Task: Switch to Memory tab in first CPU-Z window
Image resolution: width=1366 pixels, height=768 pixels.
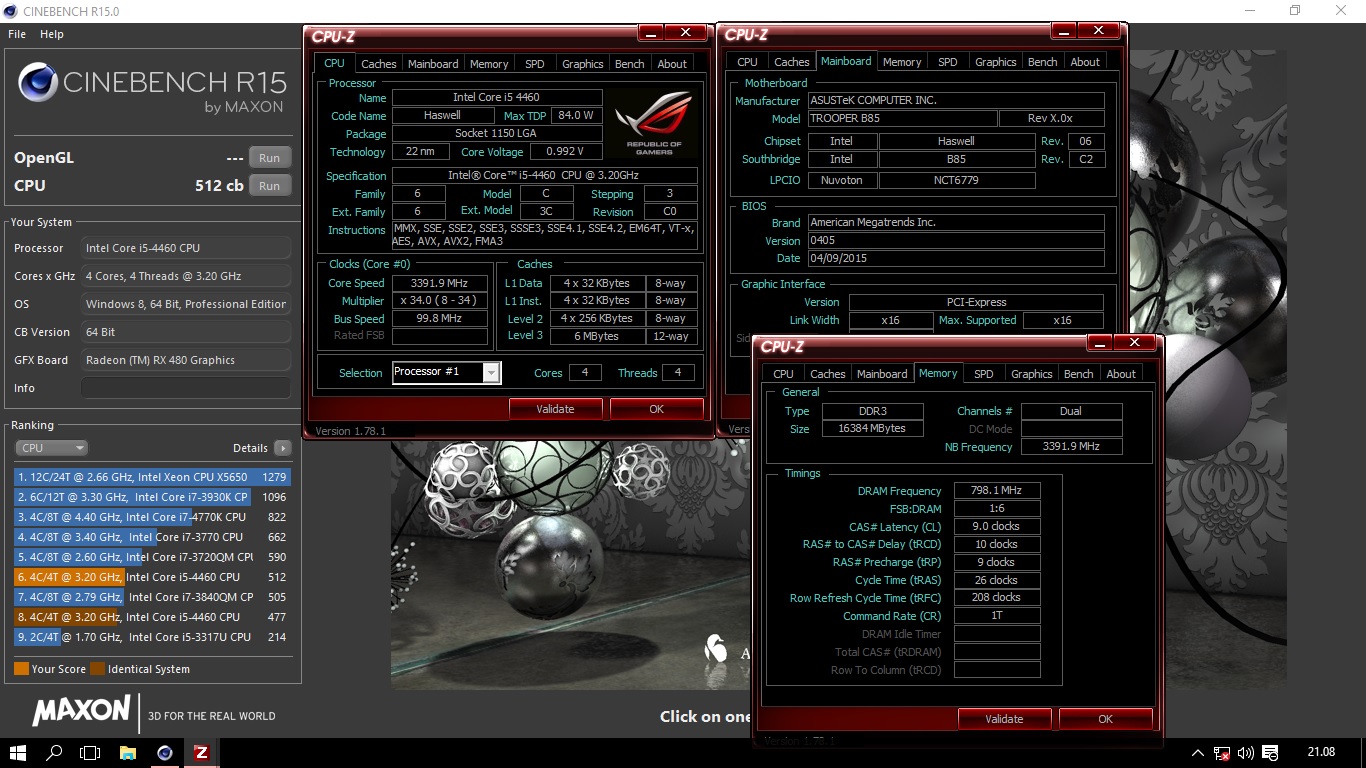Action: [x=489, y=64]
